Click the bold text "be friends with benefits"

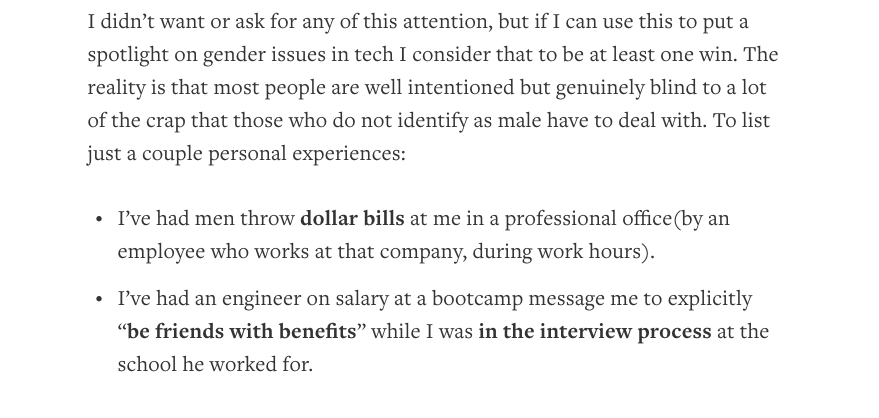click(x=241, y=331)
